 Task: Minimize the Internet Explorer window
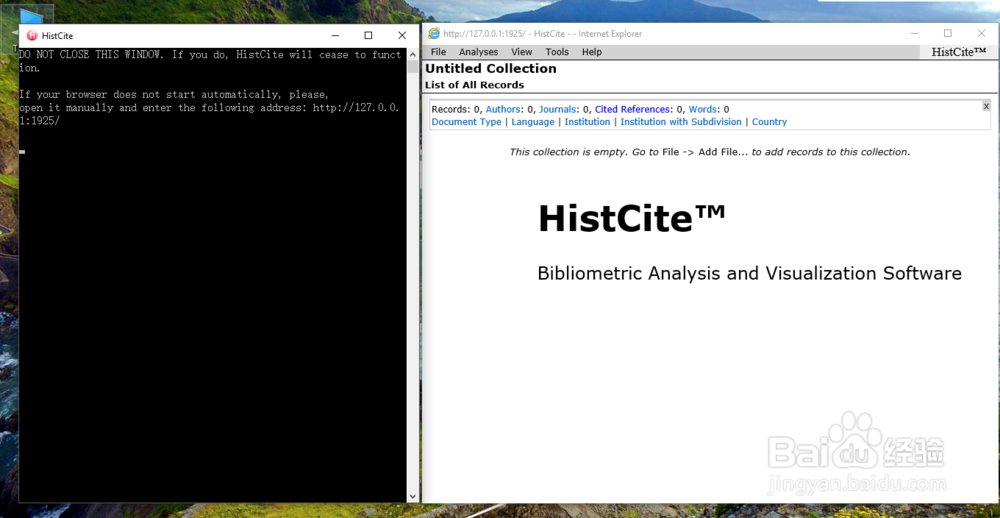(915, 33)
